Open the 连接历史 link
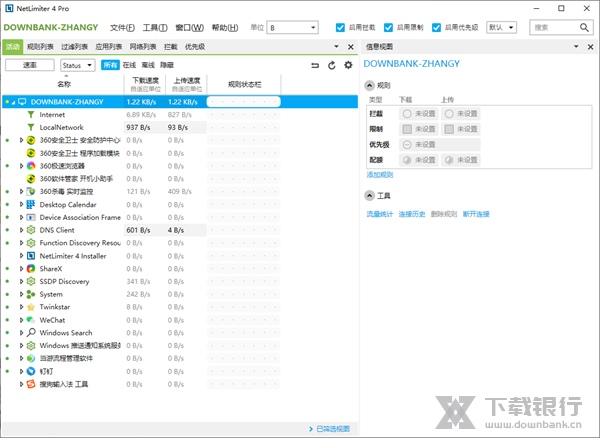The width and height of the screenshot is (600, 438). [x=412, y=214]
